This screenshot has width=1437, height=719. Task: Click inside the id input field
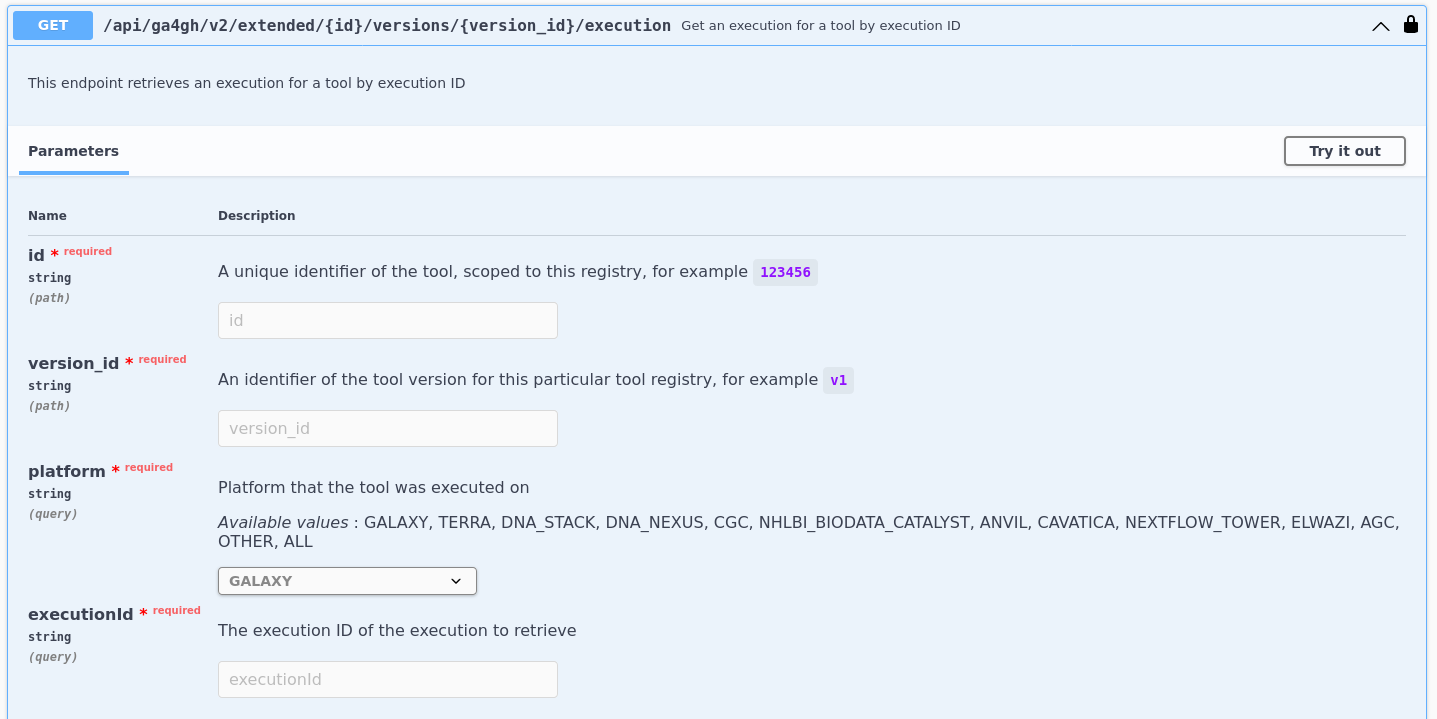coord(387,320)
